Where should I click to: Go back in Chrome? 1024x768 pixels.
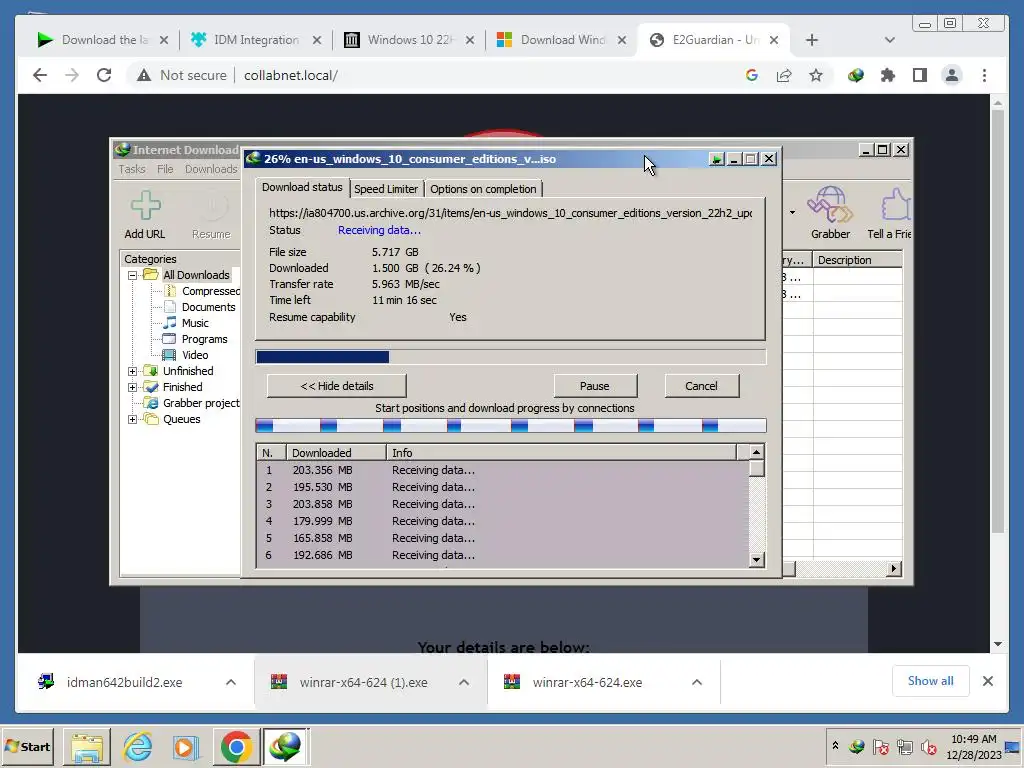point(40,75)
